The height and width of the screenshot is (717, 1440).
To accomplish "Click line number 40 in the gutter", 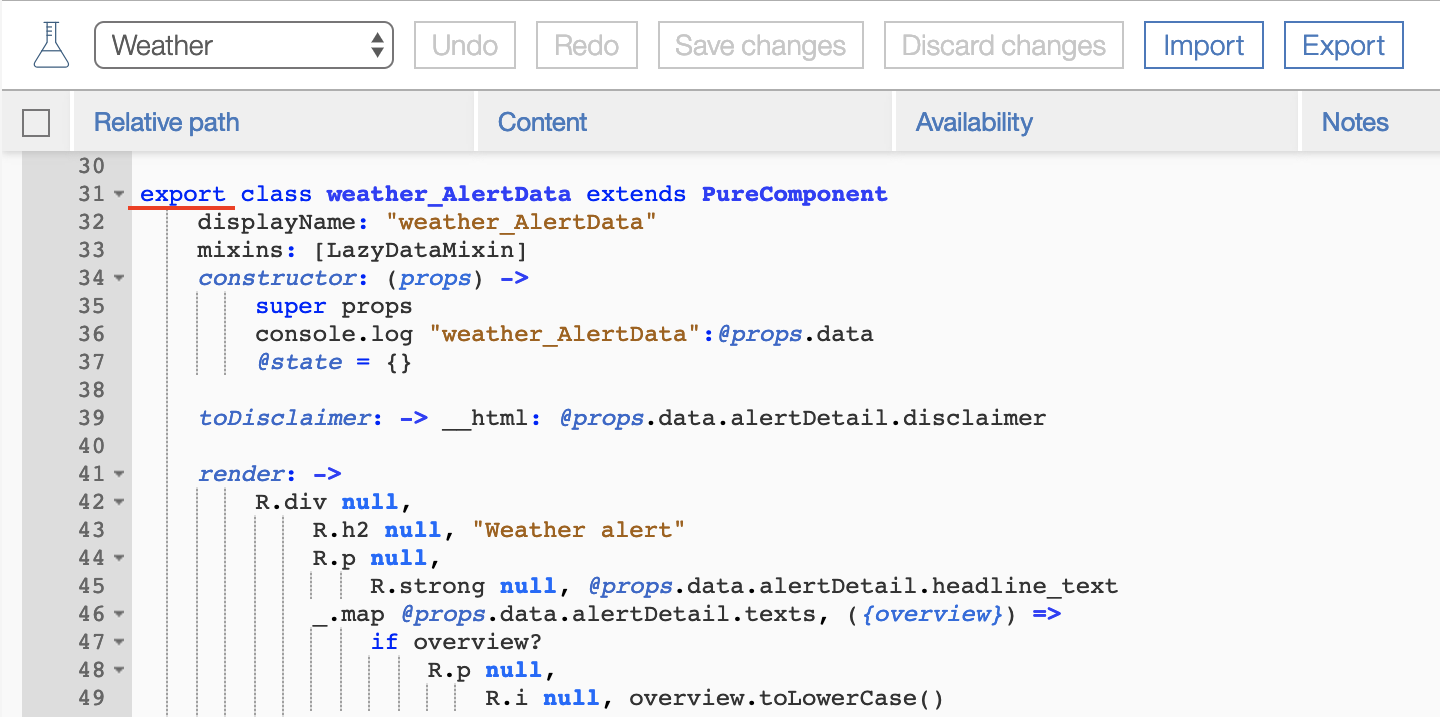I will [x=91, y=446].
